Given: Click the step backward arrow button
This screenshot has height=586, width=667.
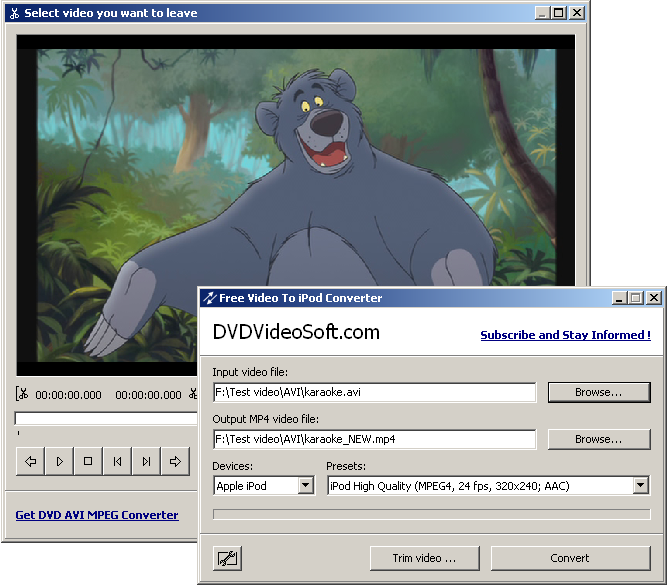Looking at the screenshot, I should (x=30, y=461).
